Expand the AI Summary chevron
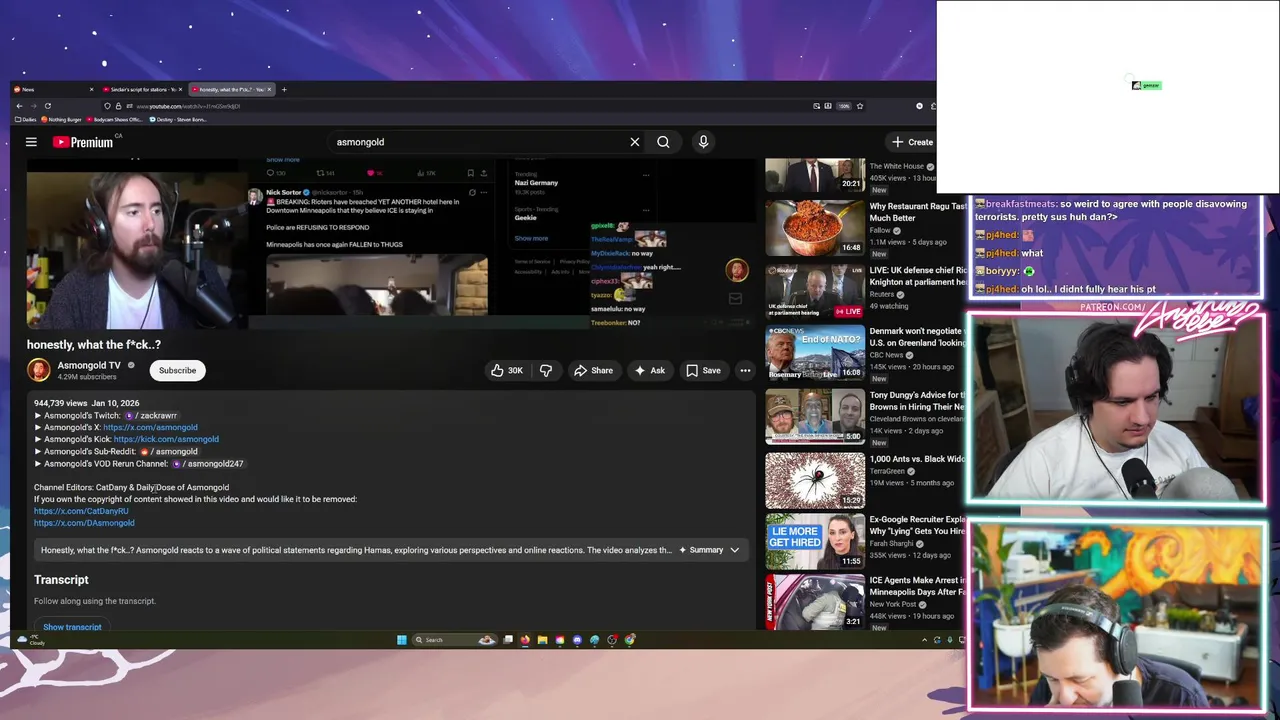Screen dimensions: 1280x720 (x=734, y=550)
